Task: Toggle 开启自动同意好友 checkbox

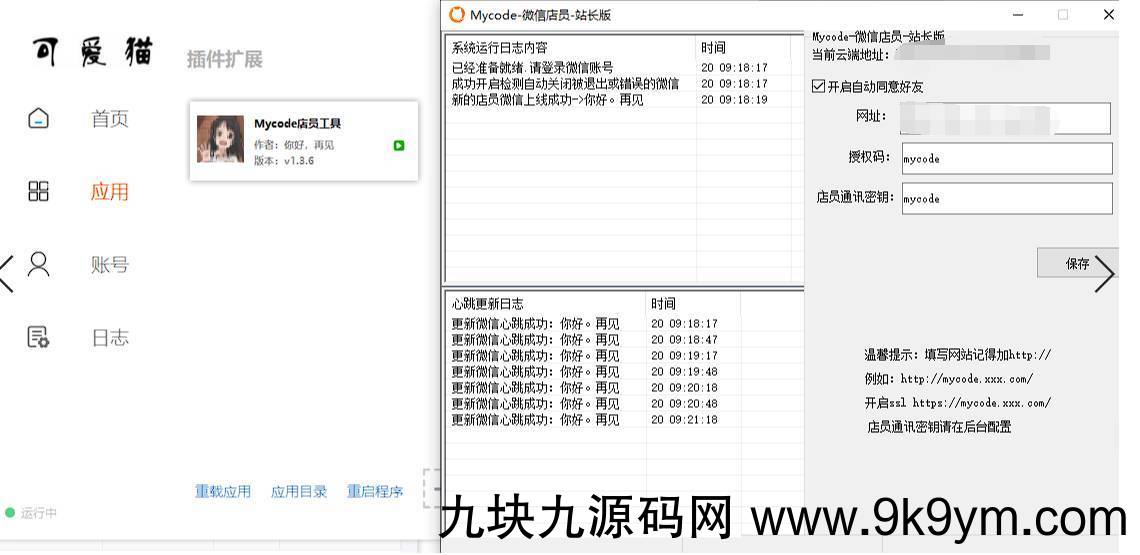Action: point(819,87)
